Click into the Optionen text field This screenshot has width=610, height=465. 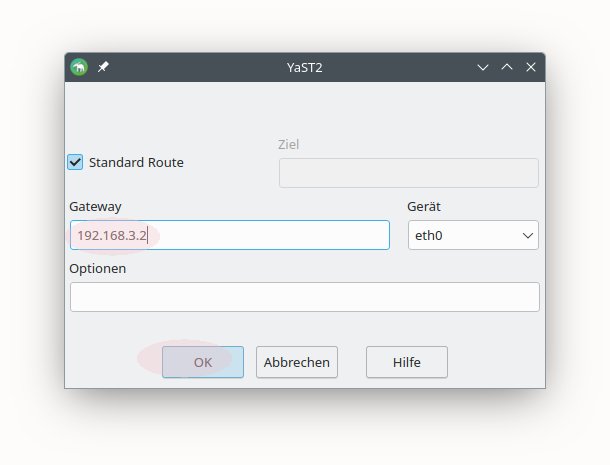coord(304,297)
